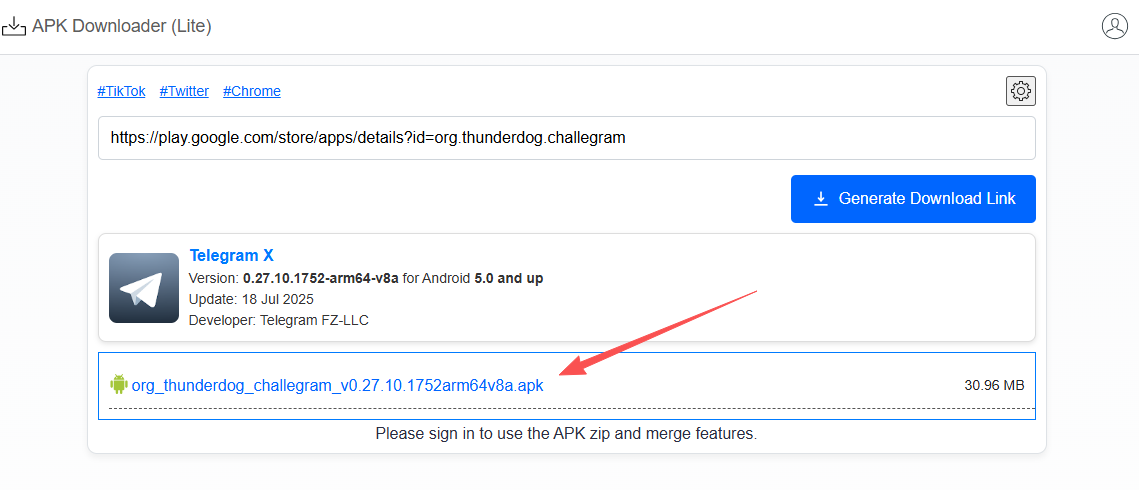Click the green Android robot icon

119,385
